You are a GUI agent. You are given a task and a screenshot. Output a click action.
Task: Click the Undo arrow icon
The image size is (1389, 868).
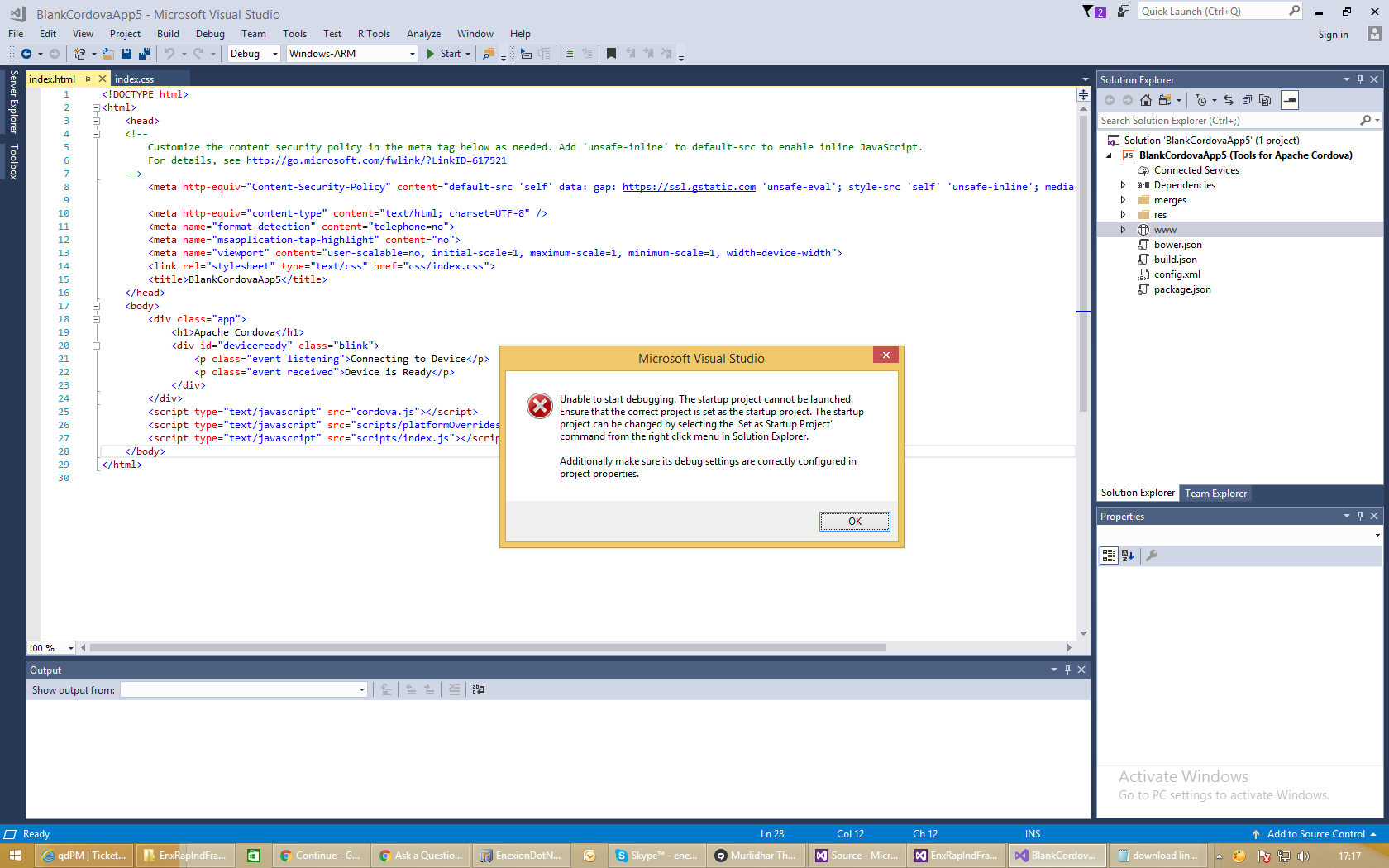coord(169,54)
